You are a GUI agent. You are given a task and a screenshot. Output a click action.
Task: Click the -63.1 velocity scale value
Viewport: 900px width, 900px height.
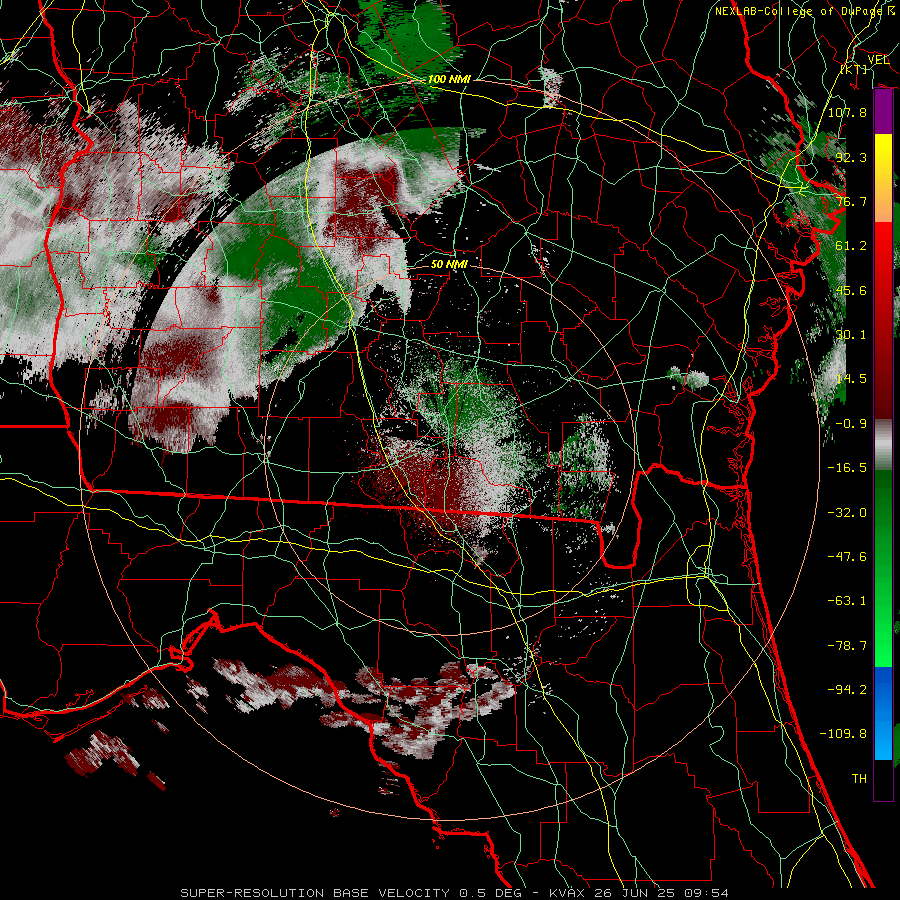[847, 601]
